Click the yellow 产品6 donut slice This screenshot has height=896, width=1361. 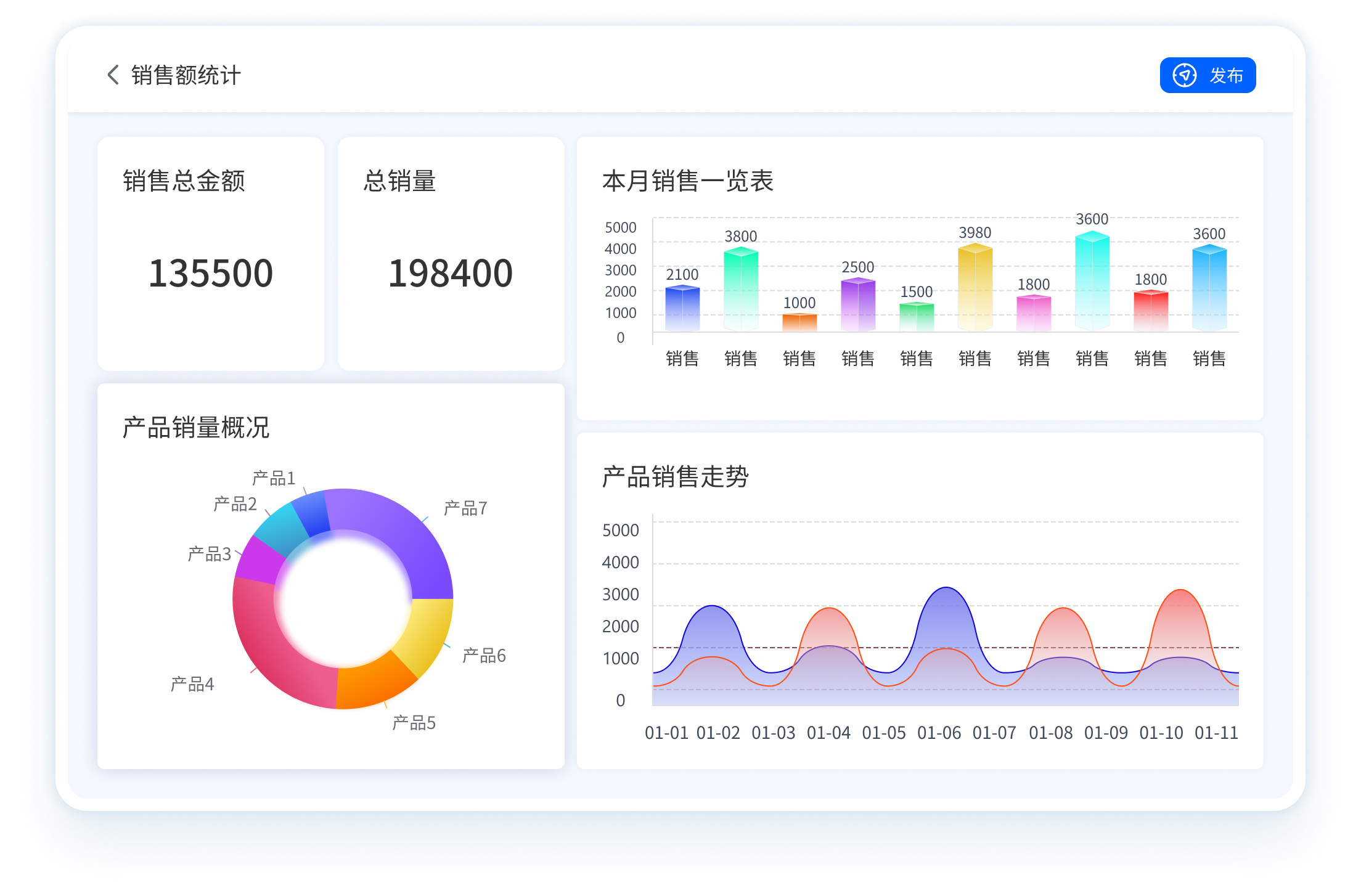coord(425,635)
